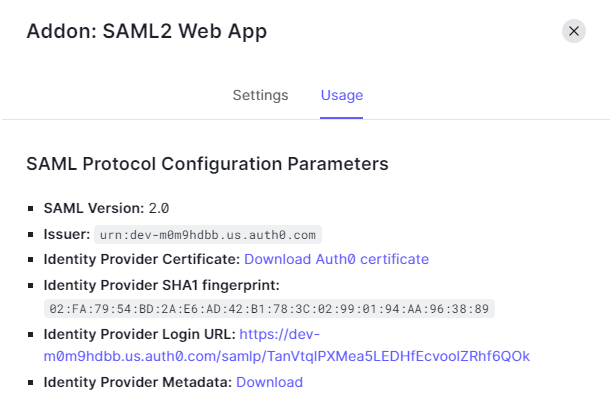Viewport: 612px width, 410px height.
Task: Click the SAML Version label
Action: tap(94, 208)
